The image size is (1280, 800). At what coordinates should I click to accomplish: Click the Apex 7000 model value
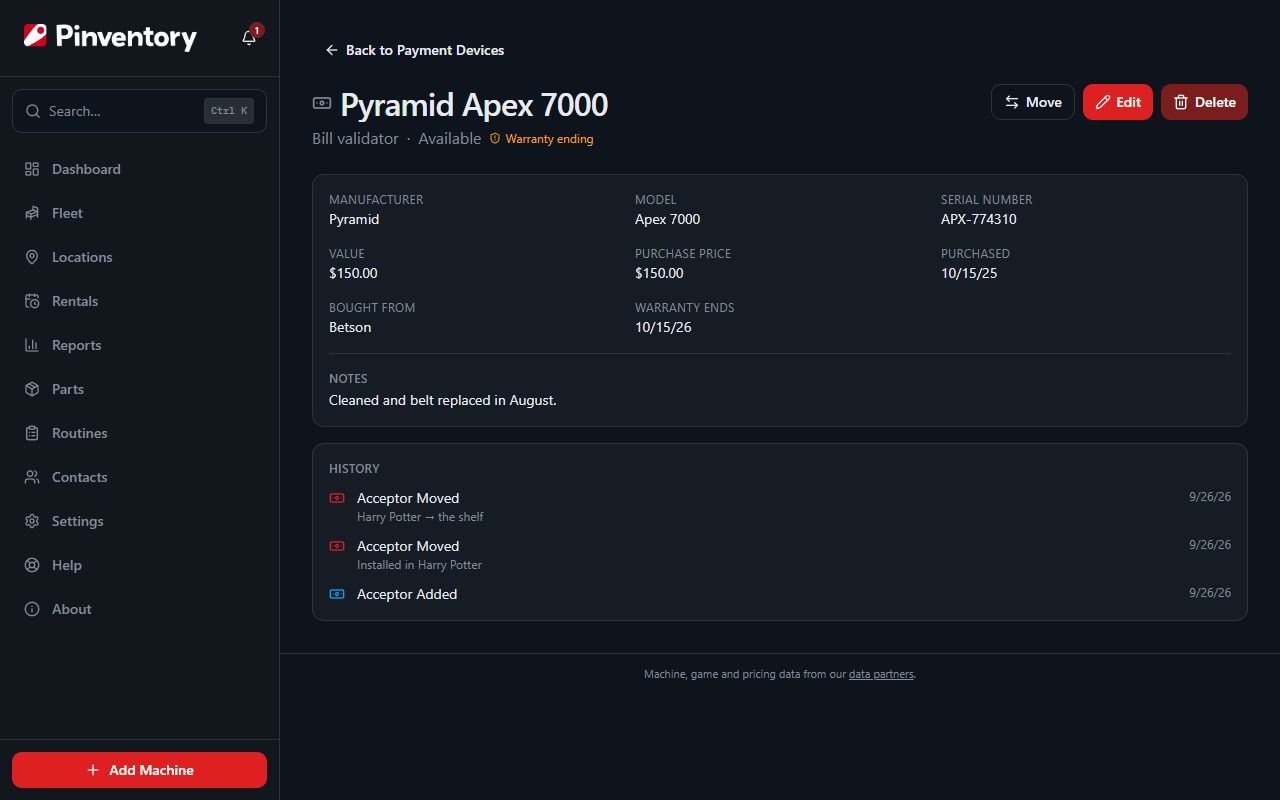tap(668, 219)
